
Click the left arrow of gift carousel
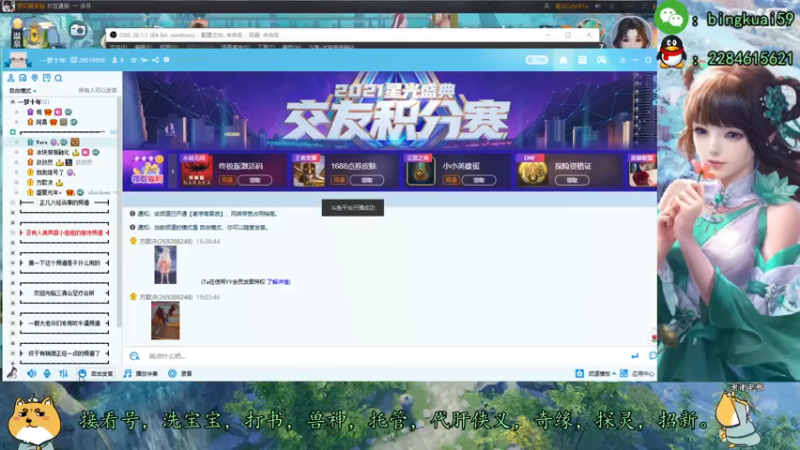pyautogui.click(x=172, y=171)
